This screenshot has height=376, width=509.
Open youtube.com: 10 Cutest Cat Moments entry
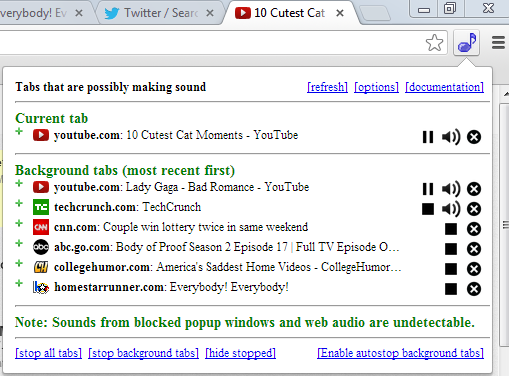(176, 135)
